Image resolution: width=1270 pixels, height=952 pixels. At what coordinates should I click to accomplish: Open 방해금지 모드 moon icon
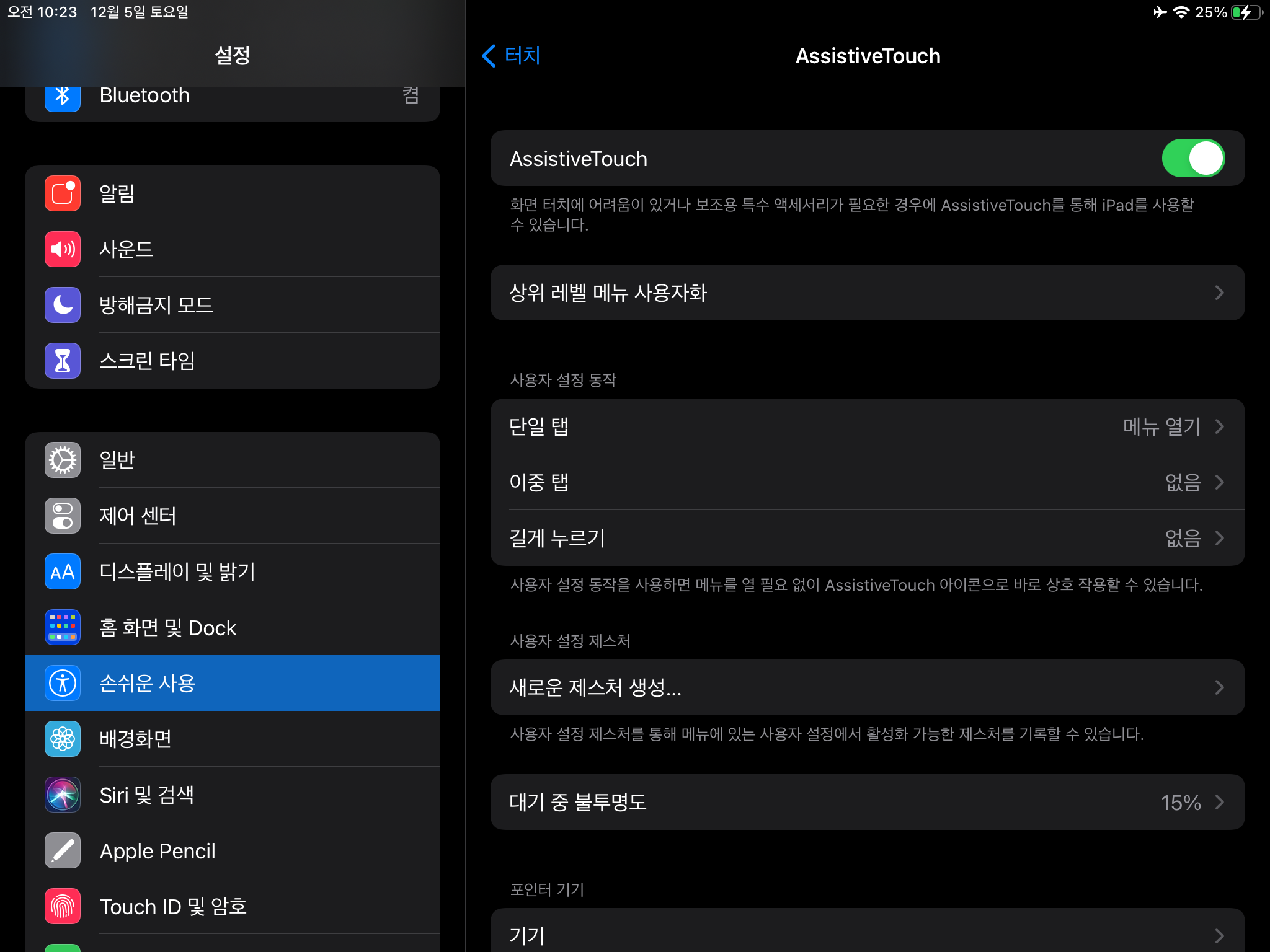point(63,305)
